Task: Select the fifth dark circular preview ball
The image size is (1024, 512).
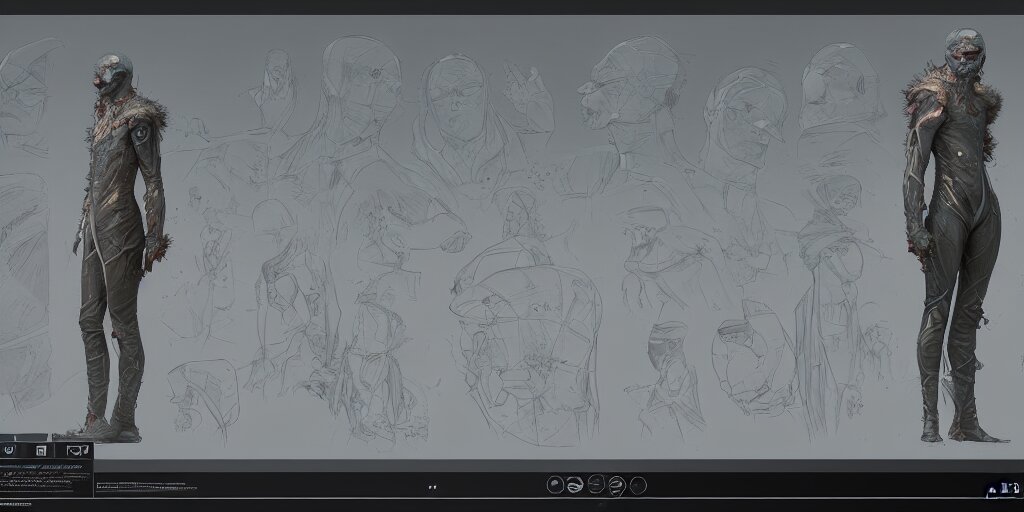Action: [638, 485]
